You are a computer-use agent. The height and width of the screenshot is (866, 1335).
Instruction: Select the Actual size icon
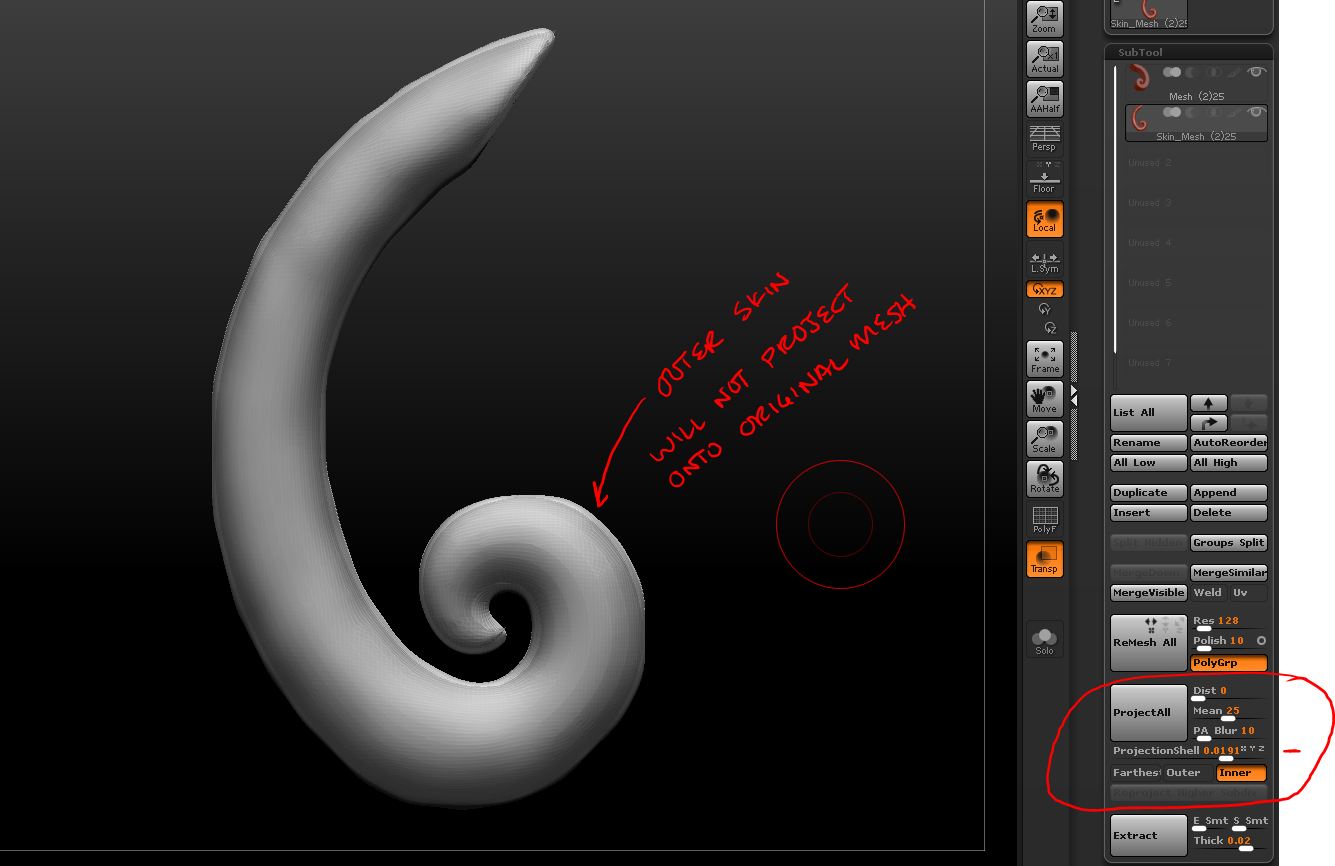pyautogui.click(x=1044, y=59)
